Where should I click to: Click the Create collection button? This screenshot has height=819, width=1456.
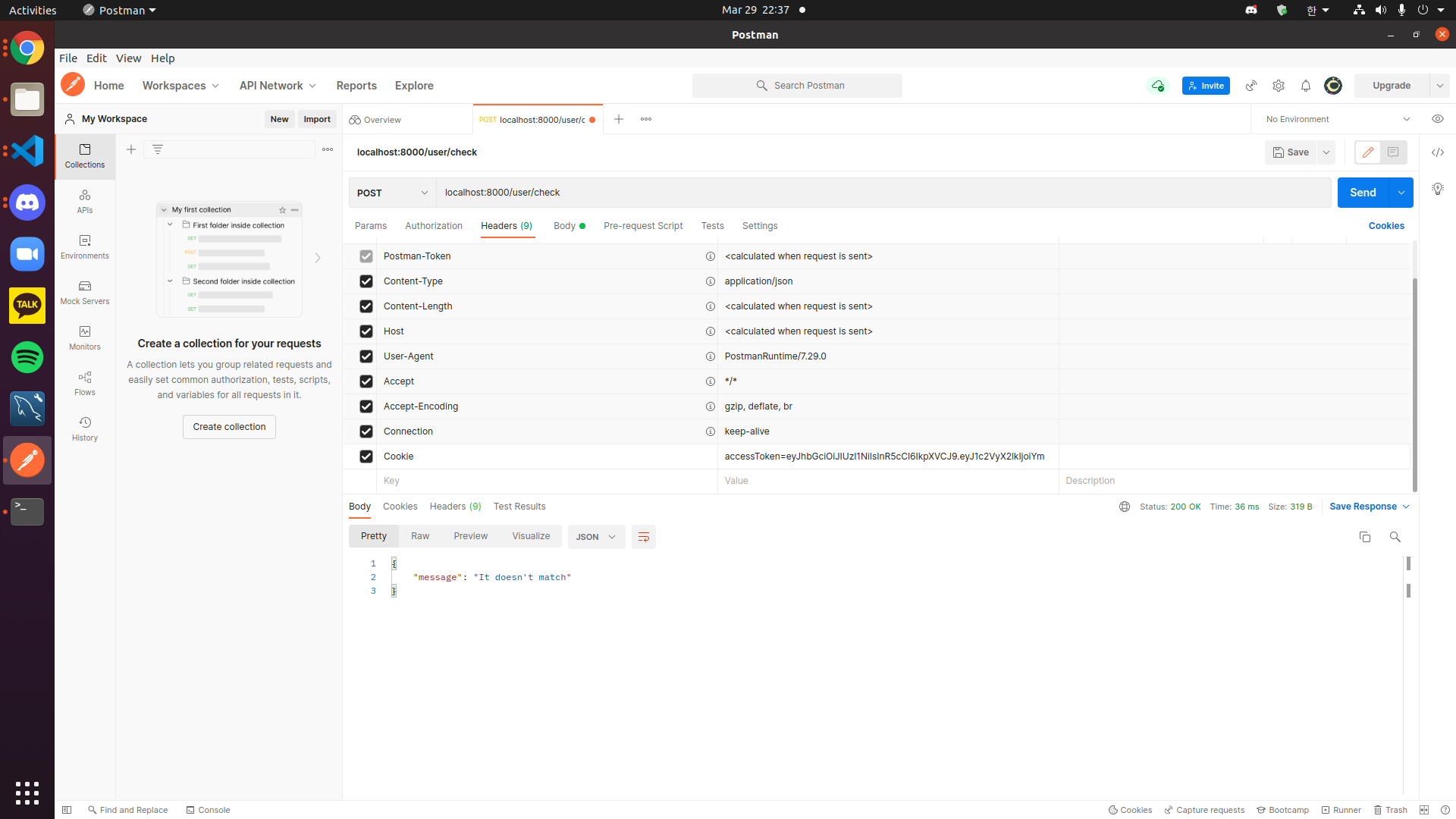[229, 427]
